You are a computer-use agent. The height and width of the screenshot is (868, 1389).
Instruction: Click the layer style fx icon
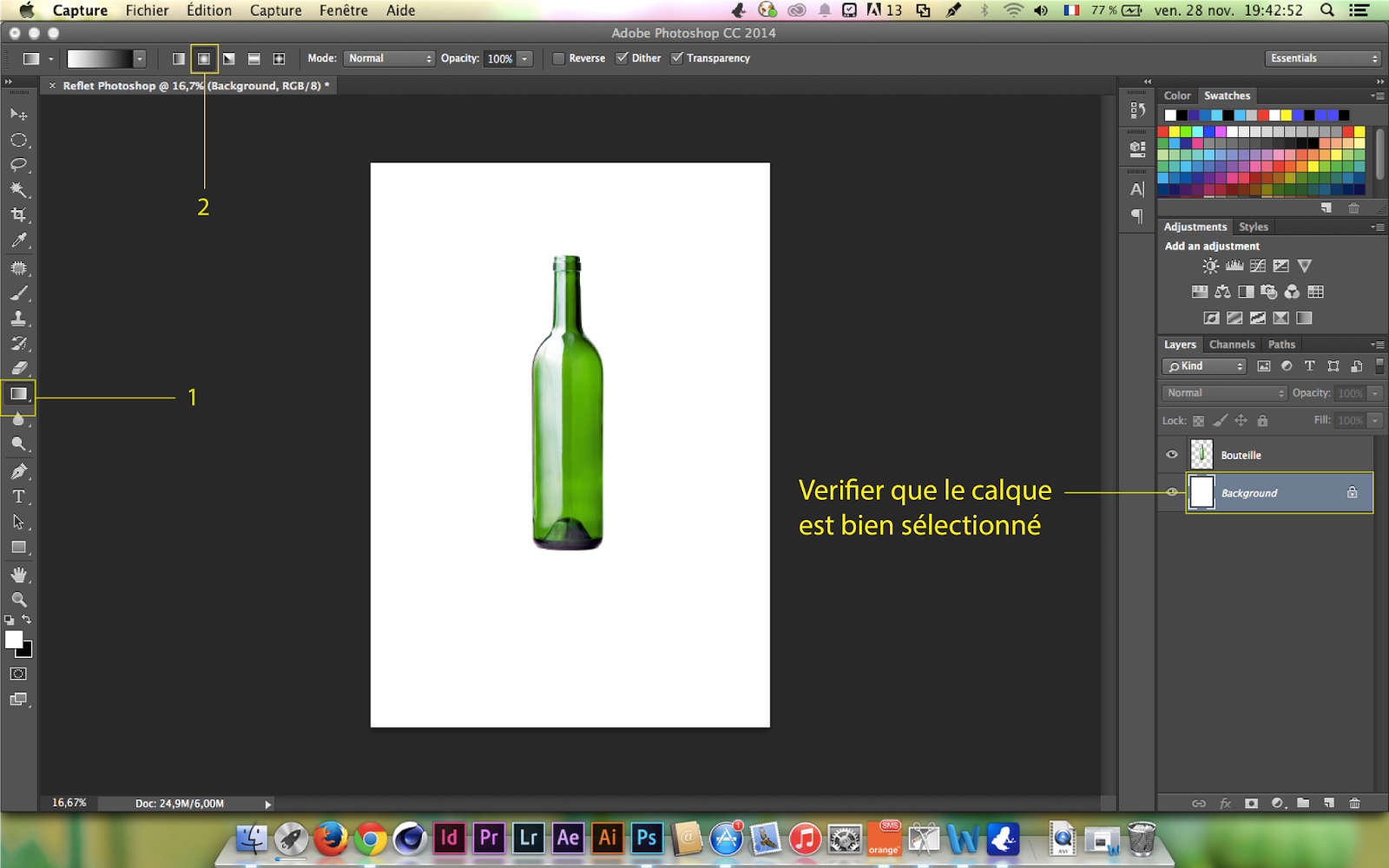pos(1225,804)
